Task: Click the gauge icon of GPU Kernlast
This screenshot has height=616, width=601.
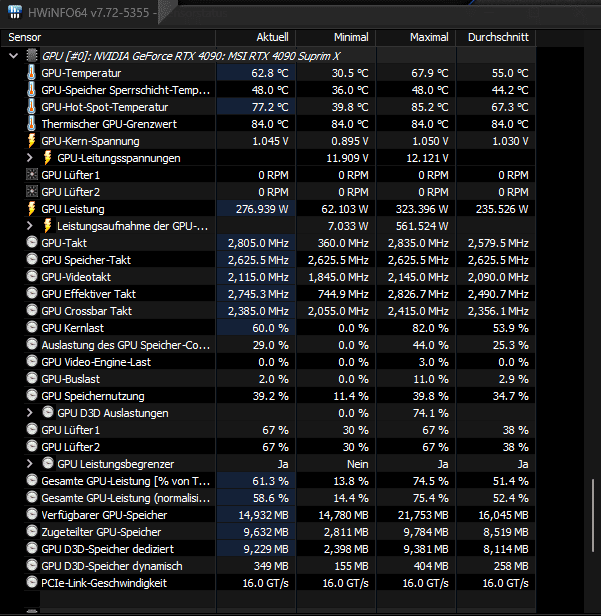Action: (32, 327)
